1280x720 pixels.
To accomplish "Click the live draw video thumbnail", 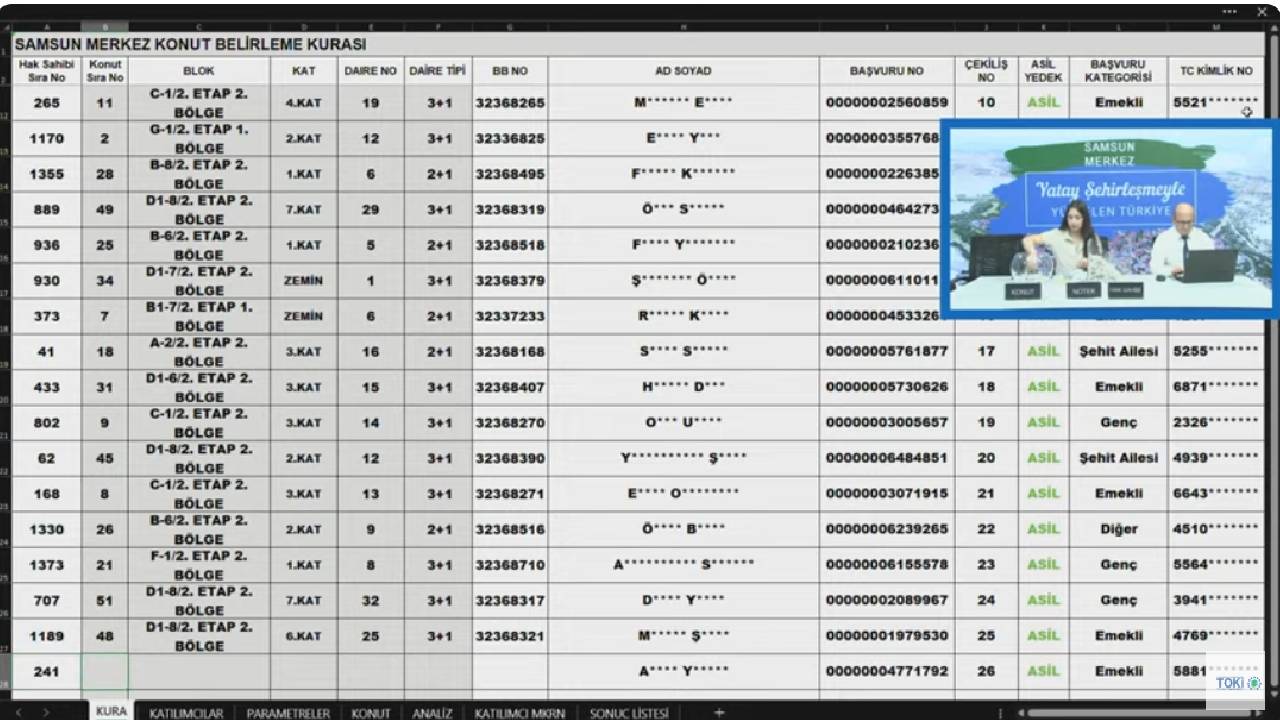I will click(x=1108, y=218).
